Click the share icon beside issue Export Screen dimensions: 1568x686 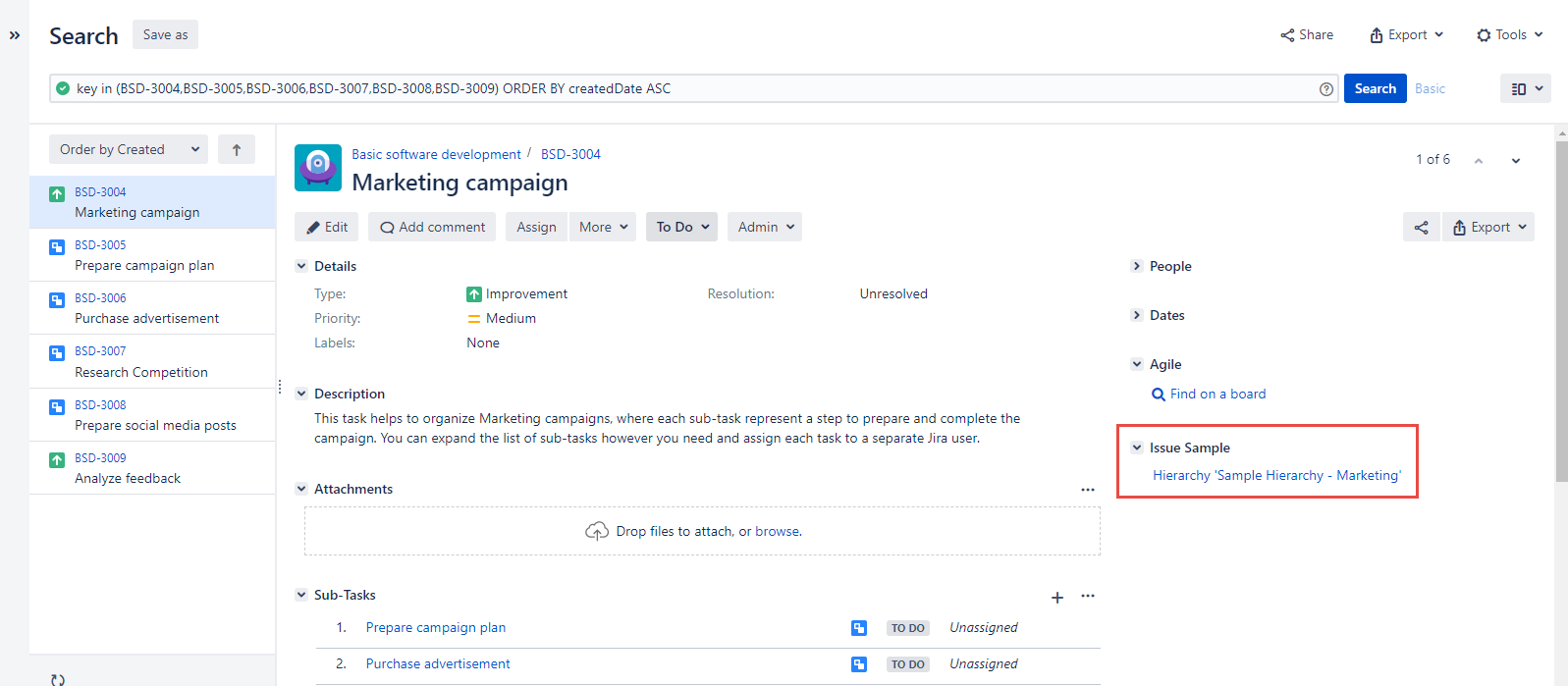pos(1421,228)
